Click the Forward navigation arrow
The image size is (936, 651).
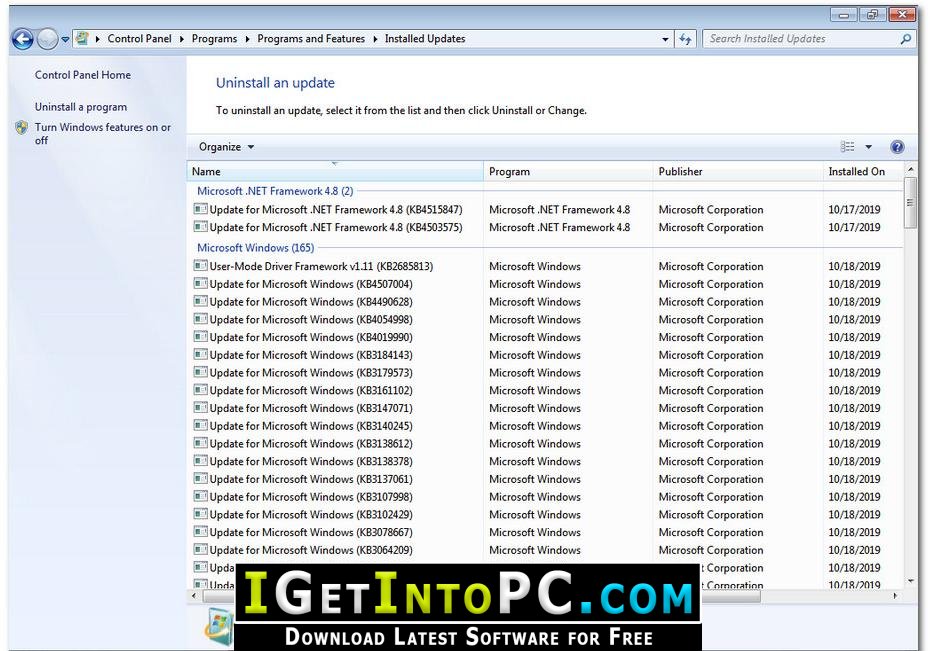point(47,39)
